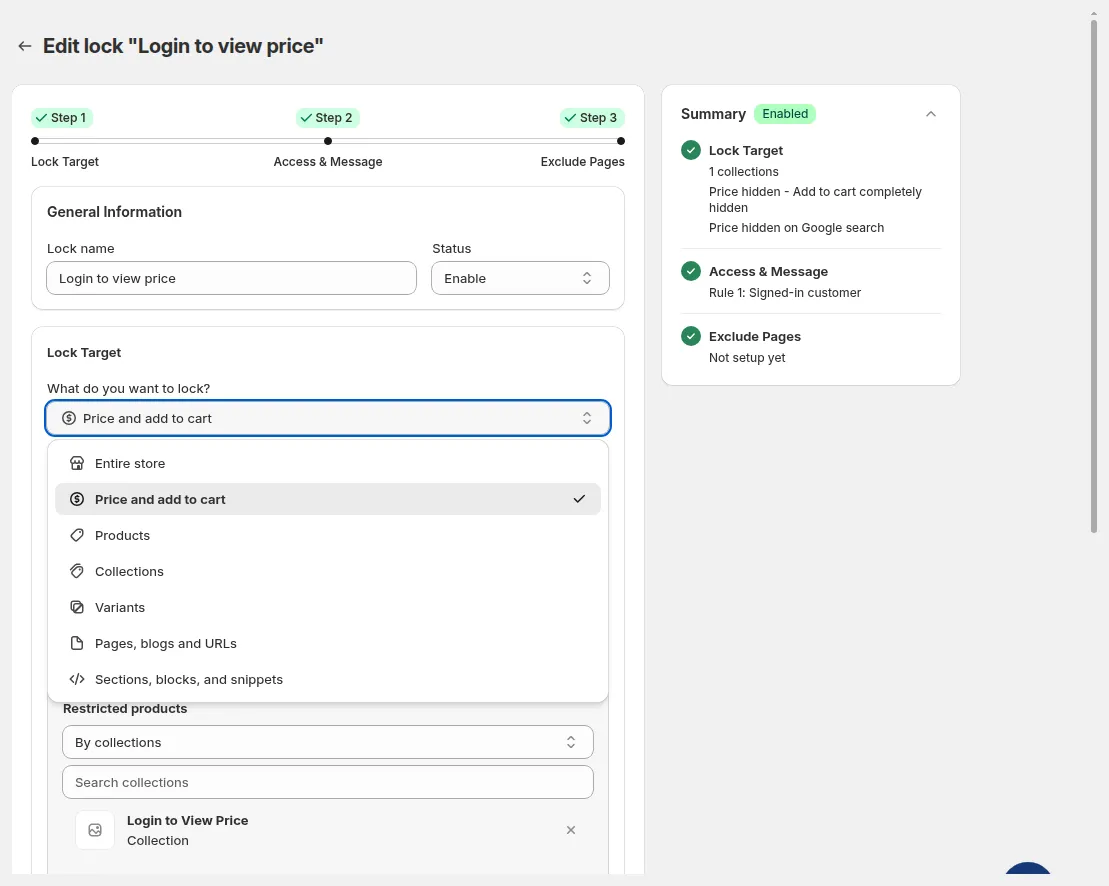
Task: Click the green check beside Lock Target summary
Action: [x=691, y=150]
